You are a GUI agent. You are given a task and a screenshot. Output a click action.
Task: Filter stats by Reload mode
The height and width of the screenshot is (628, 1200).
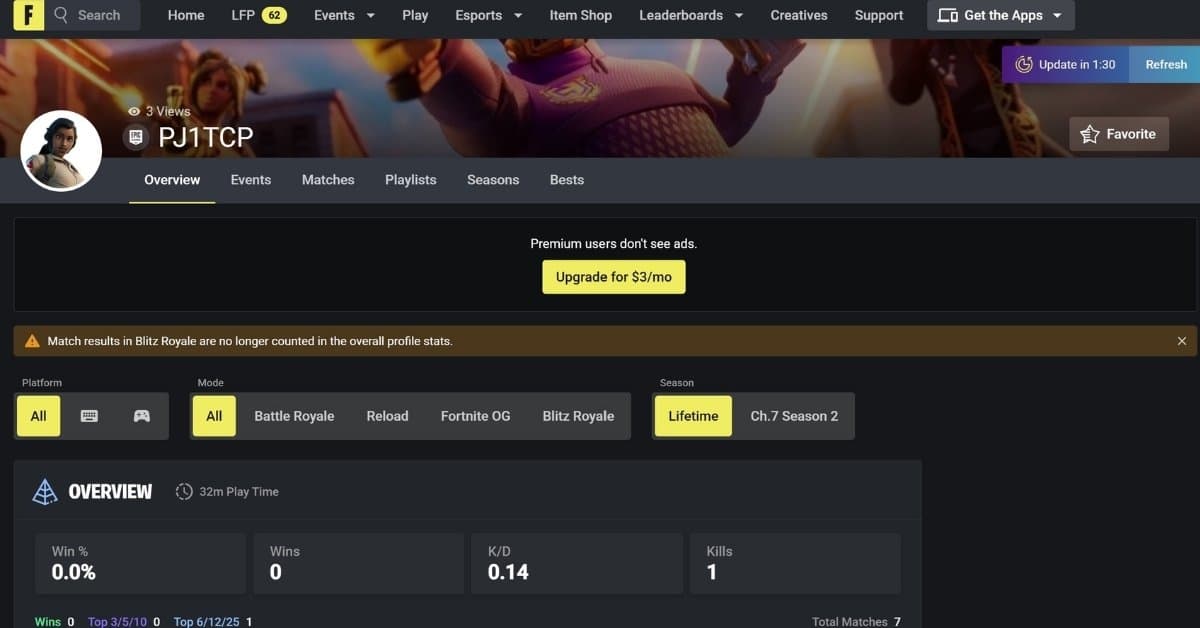point(387,416)
